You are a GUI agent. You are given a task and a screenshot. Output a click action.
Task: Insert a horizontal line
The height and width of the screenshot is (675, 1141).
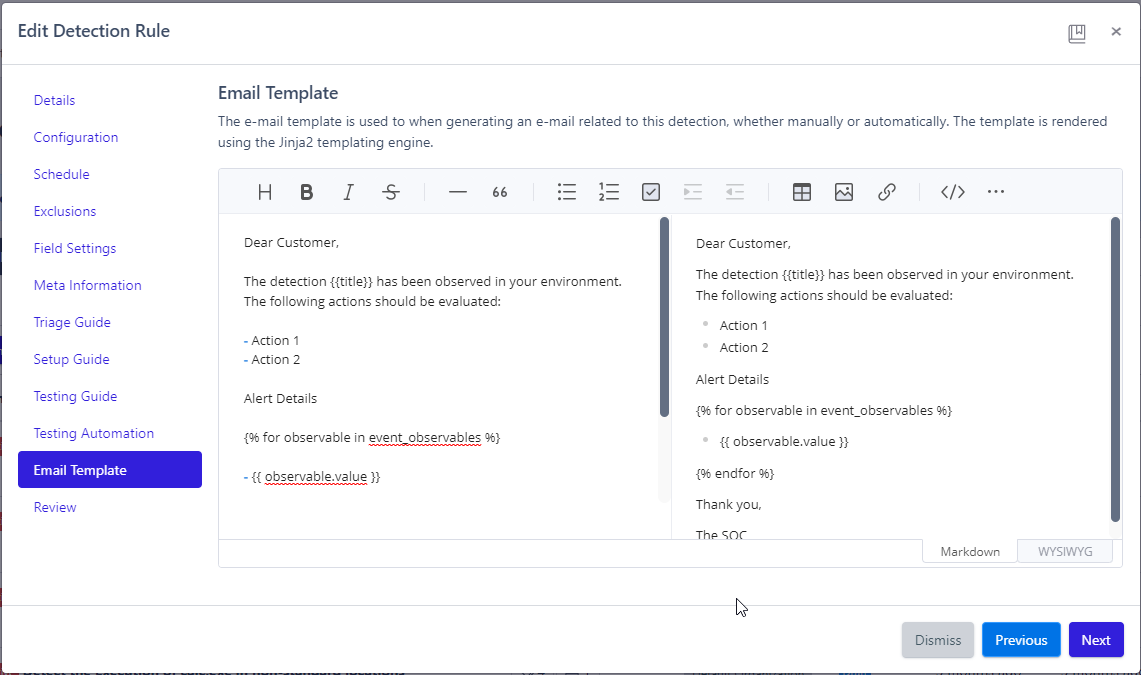click(458, 192)
